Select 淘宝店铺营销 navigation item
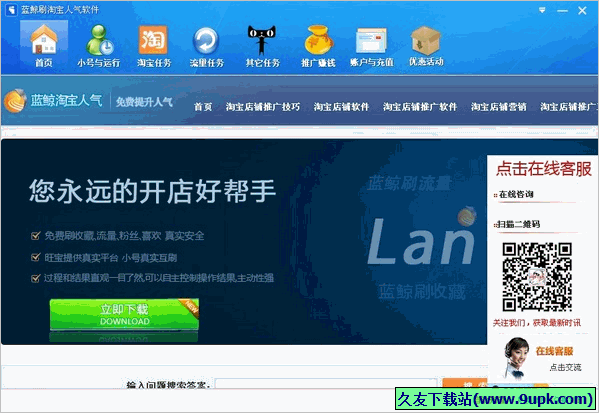The height and width of the screenshot is (413, 599). (499, 107)
